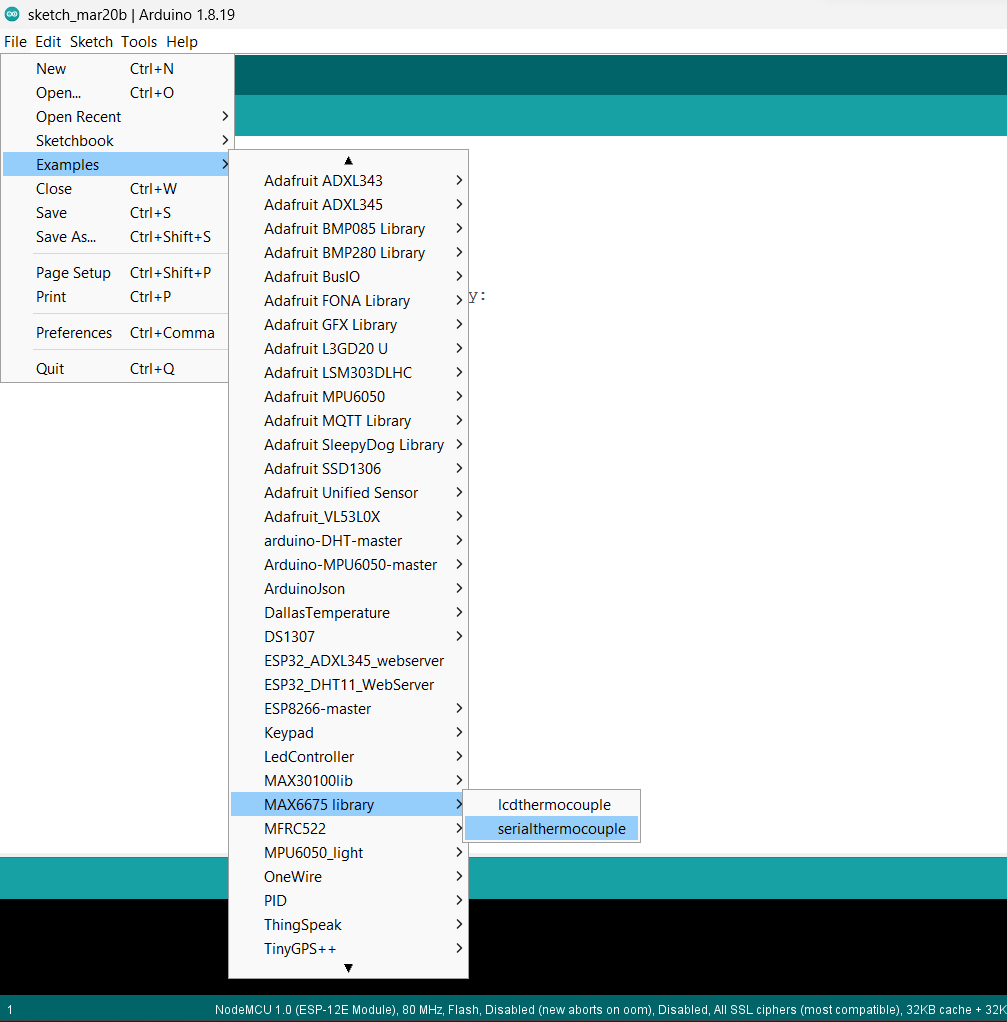Expand the Open Recent submenu
The width and height of the screenshot is (1007, 1022).
(78, 116)
